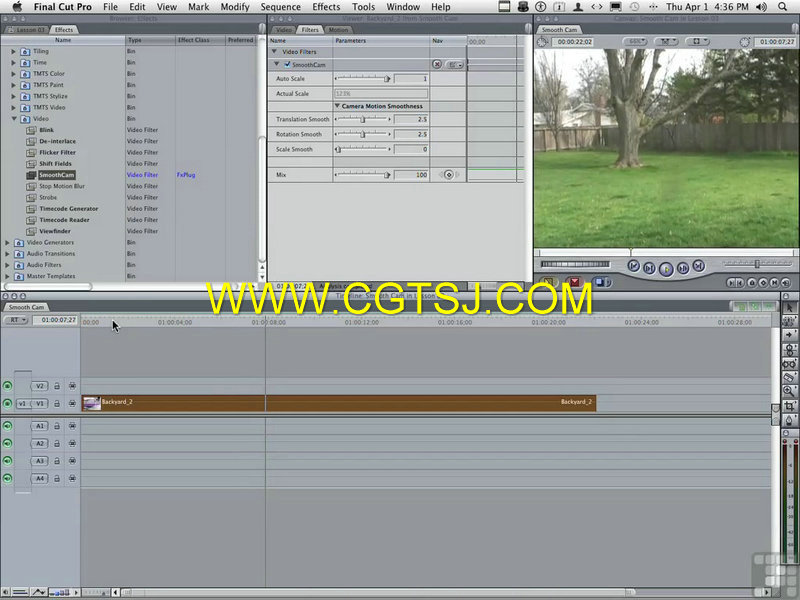The width and height of the screenshot is (800, 600).
Task: Switch to the Motion tab in Viewer
Action: tap(338, 30)
